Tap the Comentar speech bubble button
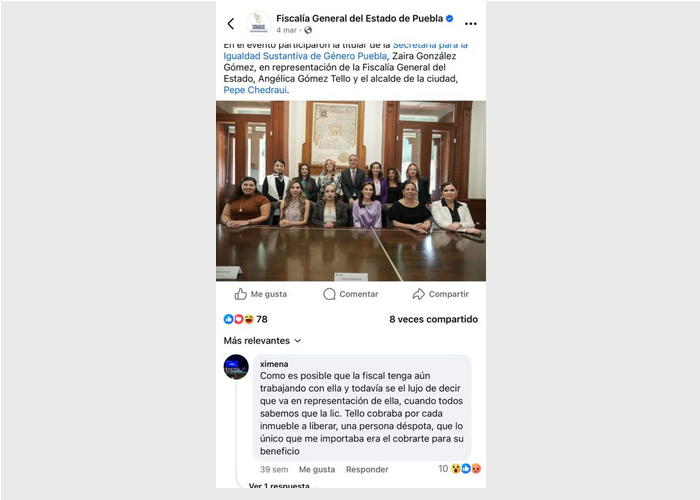Viewport: 700px width, 500px height. [350, 294]
